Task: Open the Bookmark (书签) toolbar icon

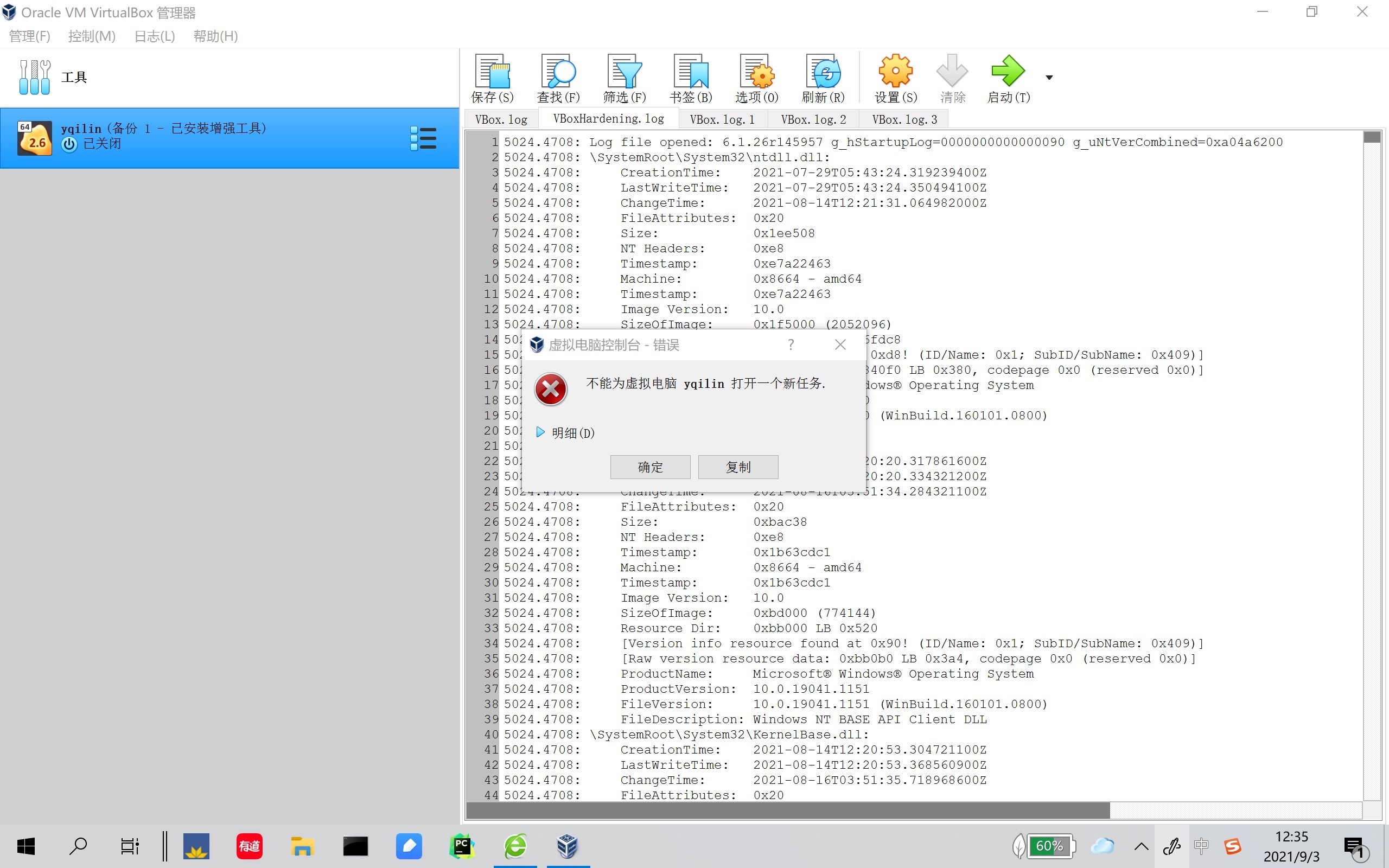Action: [x=691, y=79]
